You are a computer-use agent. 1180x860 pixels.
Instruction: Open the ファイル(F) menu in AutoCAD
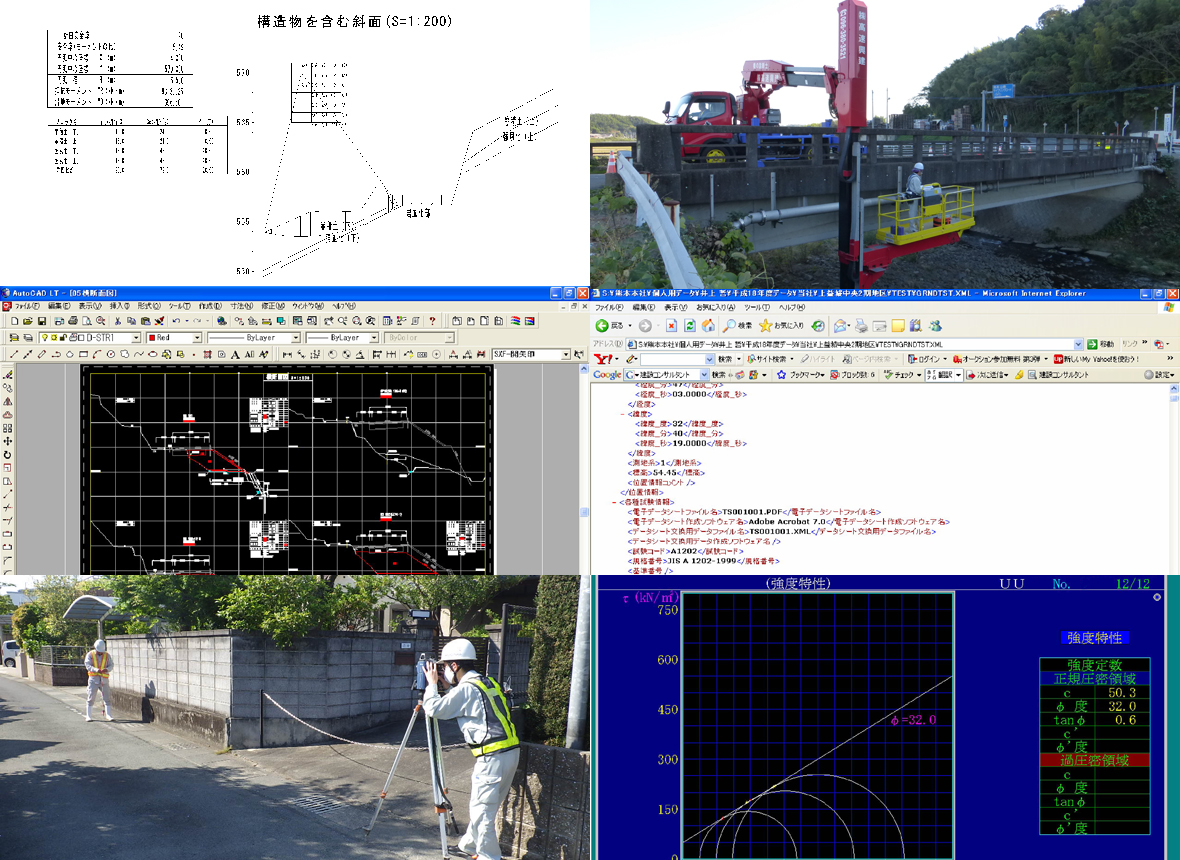[x=27, y=306]
